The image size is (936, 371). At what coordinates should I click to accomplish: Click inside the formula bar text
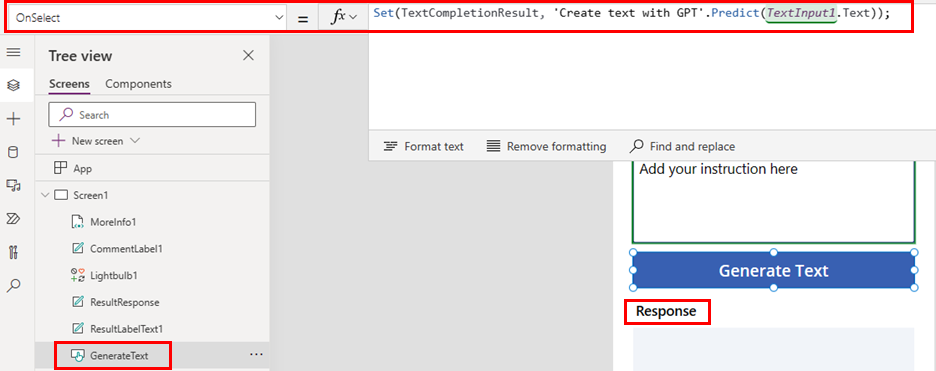pyautogui.click(x=632, y=14)
